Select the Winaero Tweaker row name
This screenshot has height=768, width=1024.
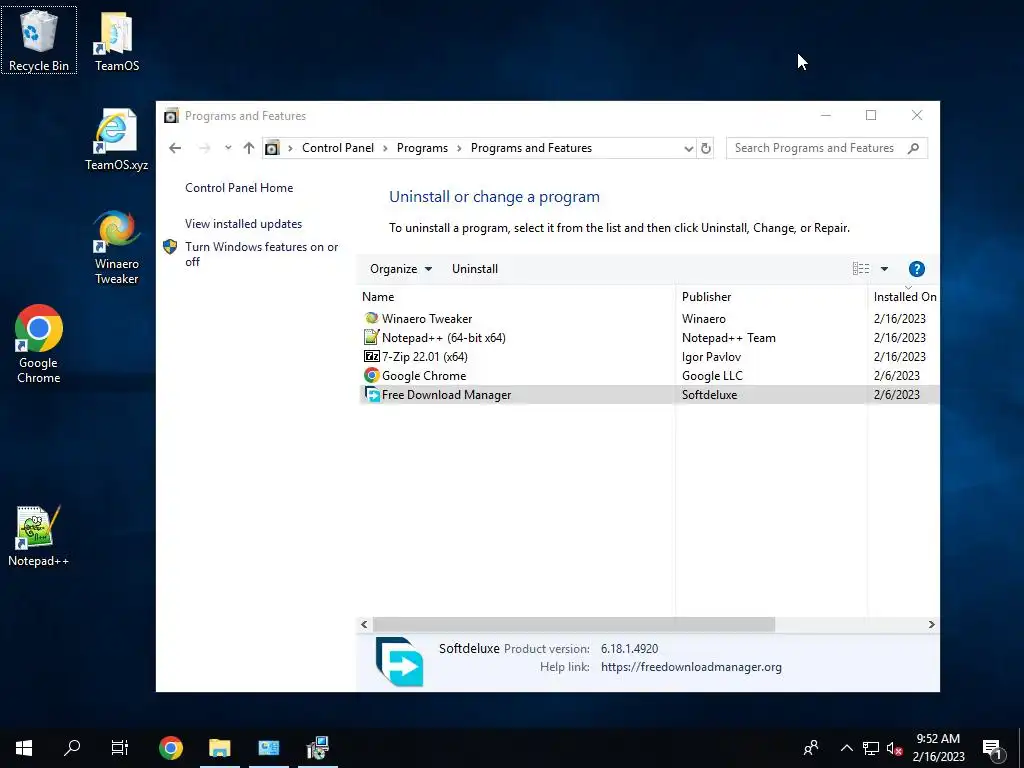click(x=427, y=319)
